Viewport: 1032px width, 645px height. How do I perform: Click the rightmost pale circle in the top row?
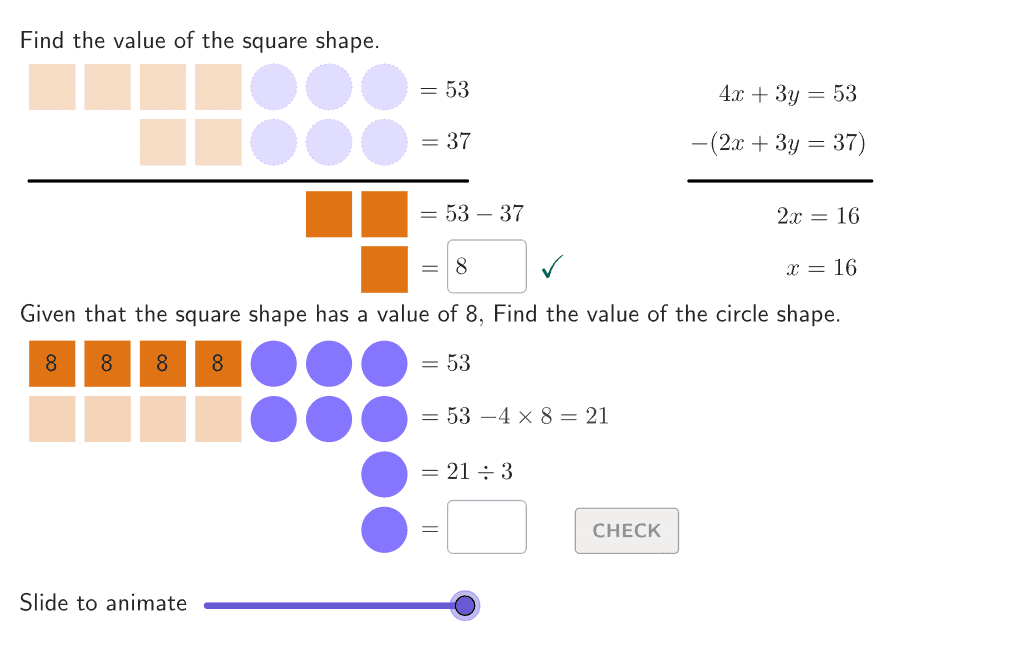click(384, 87)
